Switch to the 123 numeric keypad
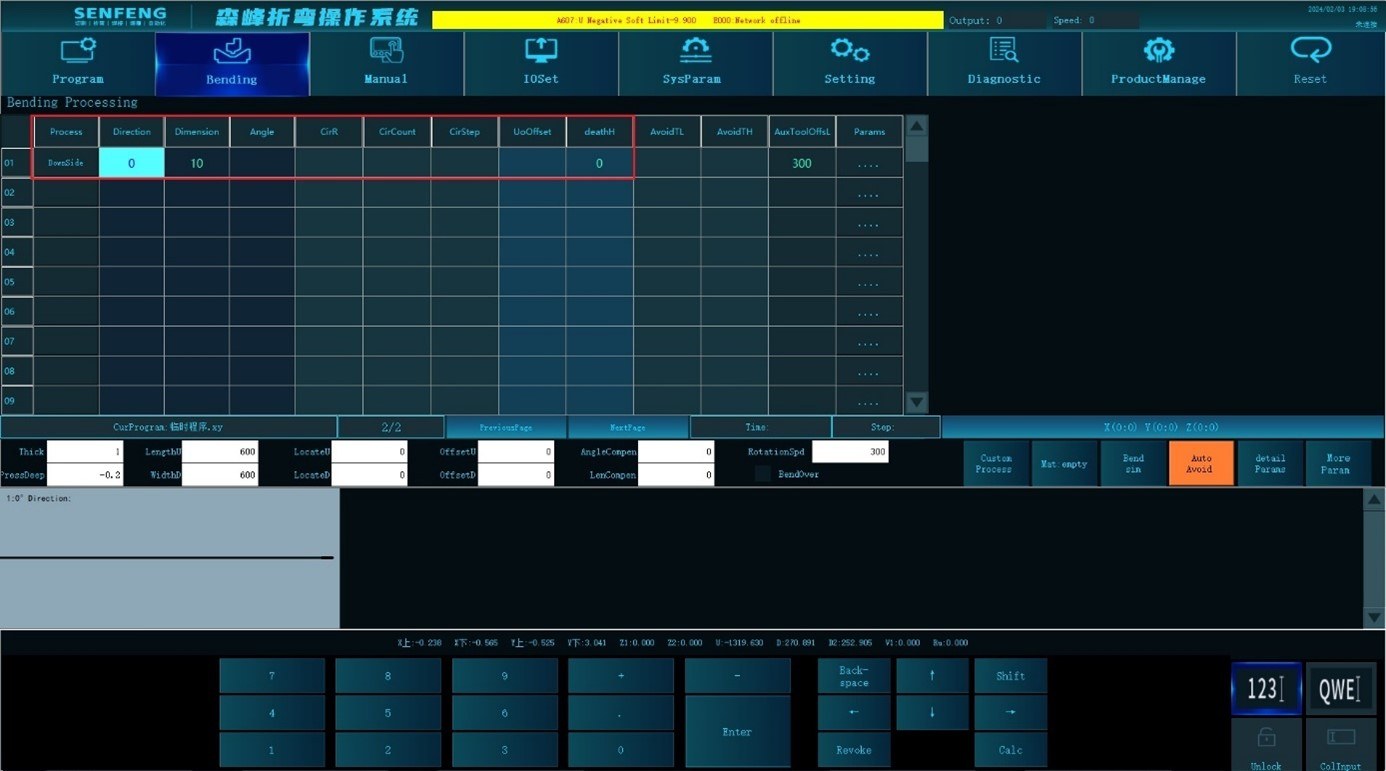This screenshot has width=1386, height=771. (x=1266, y=689)
